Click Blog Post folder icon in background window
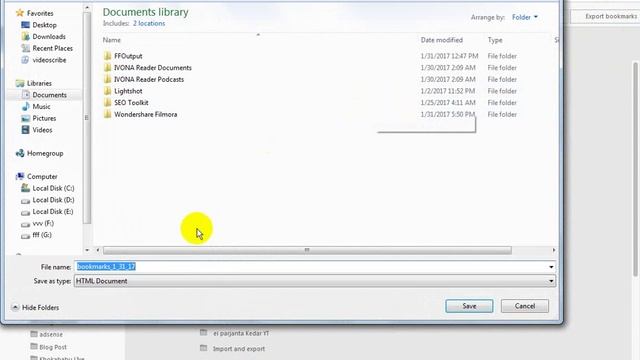This screenshot has width=640, height=360. (34, 347)
